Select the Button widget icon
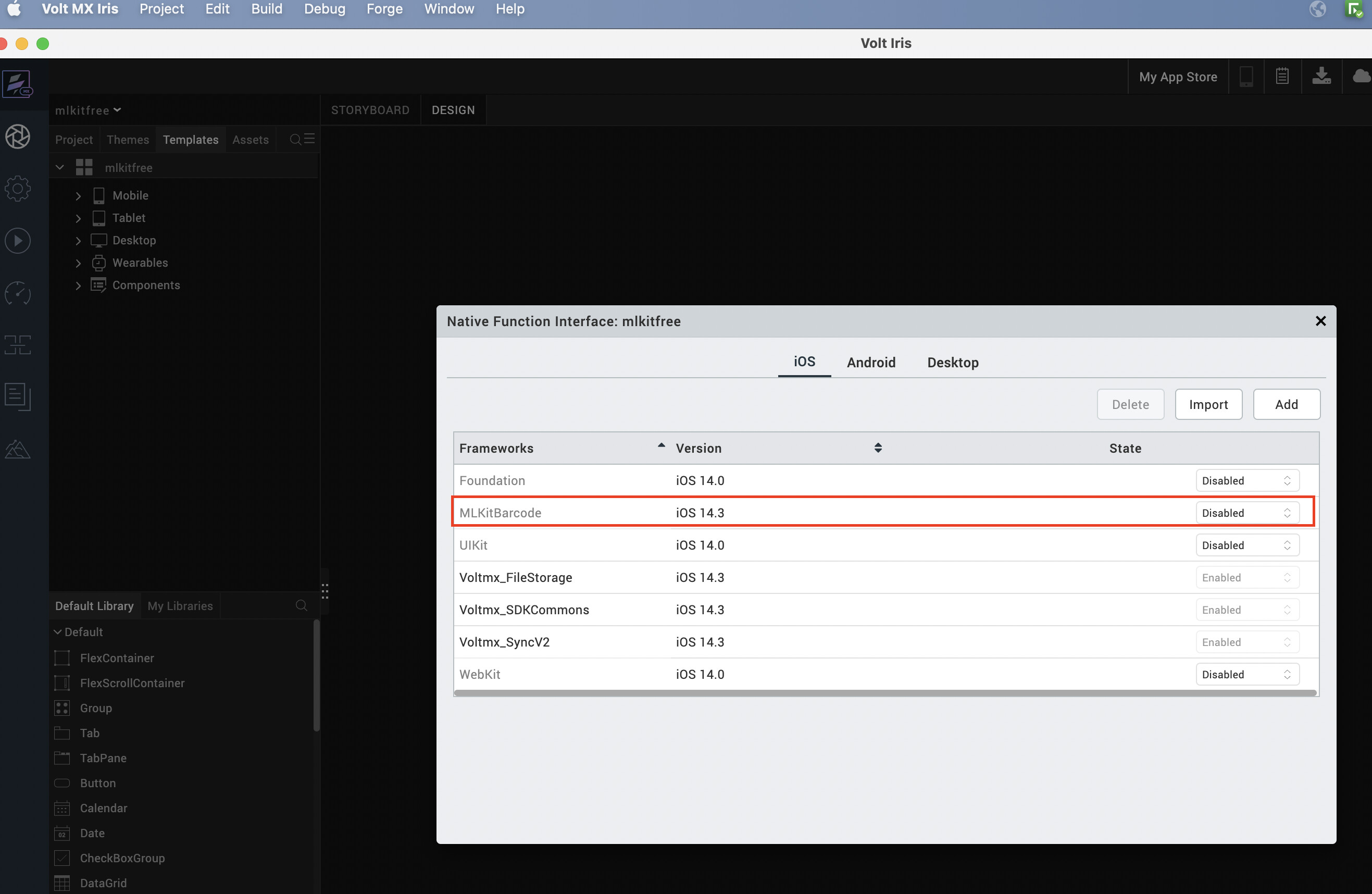Viewport: 1372px width, 894px height. [x=61, y=783]
